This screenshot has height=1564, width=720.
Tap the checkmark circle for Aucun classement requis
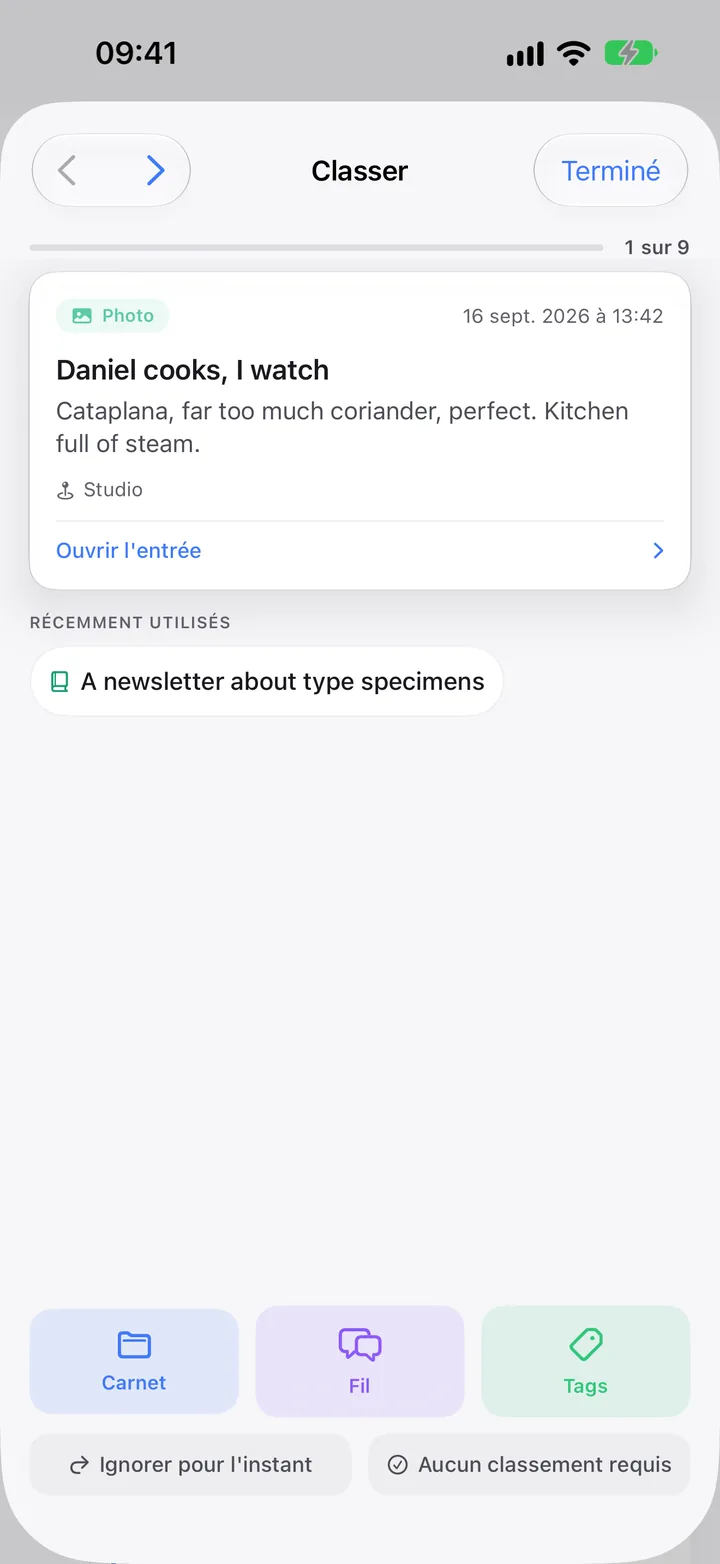click(x=398, y=1465)
